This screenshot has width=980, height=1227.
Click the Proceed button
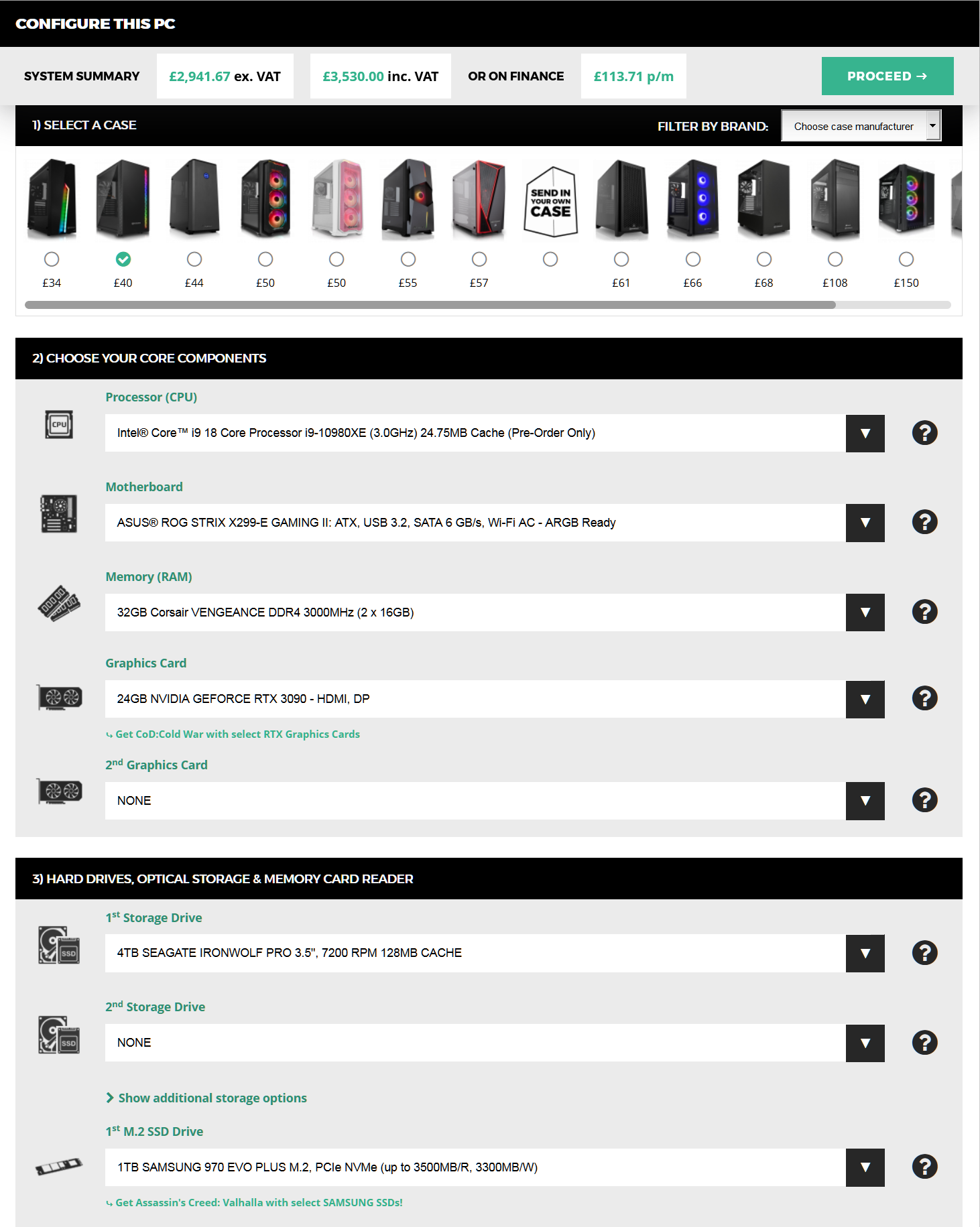pos(887,76)
